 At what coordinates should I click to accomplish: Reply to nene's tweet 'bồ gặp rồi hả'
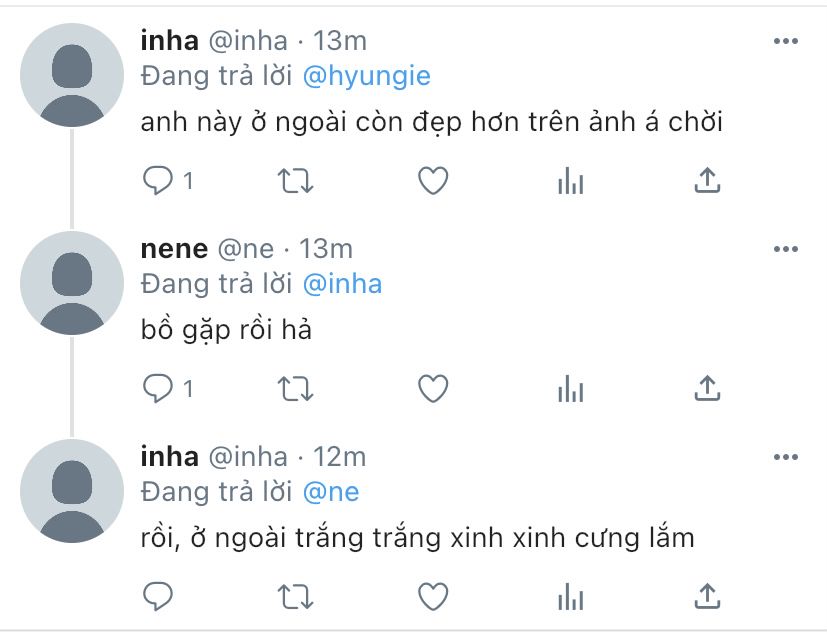tap(158, 389)
